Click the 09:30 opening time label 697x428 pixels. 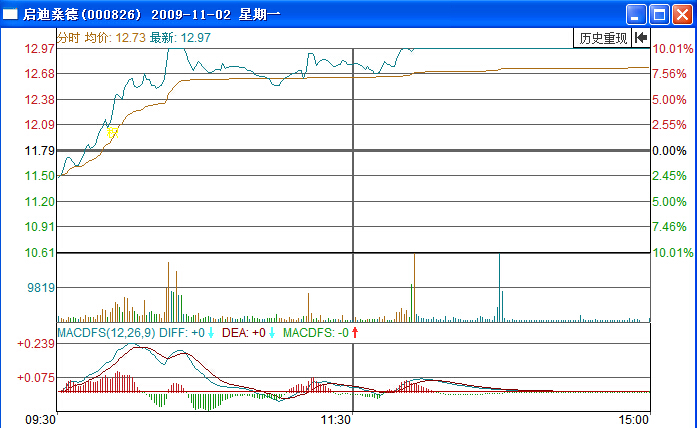[40, 419]
